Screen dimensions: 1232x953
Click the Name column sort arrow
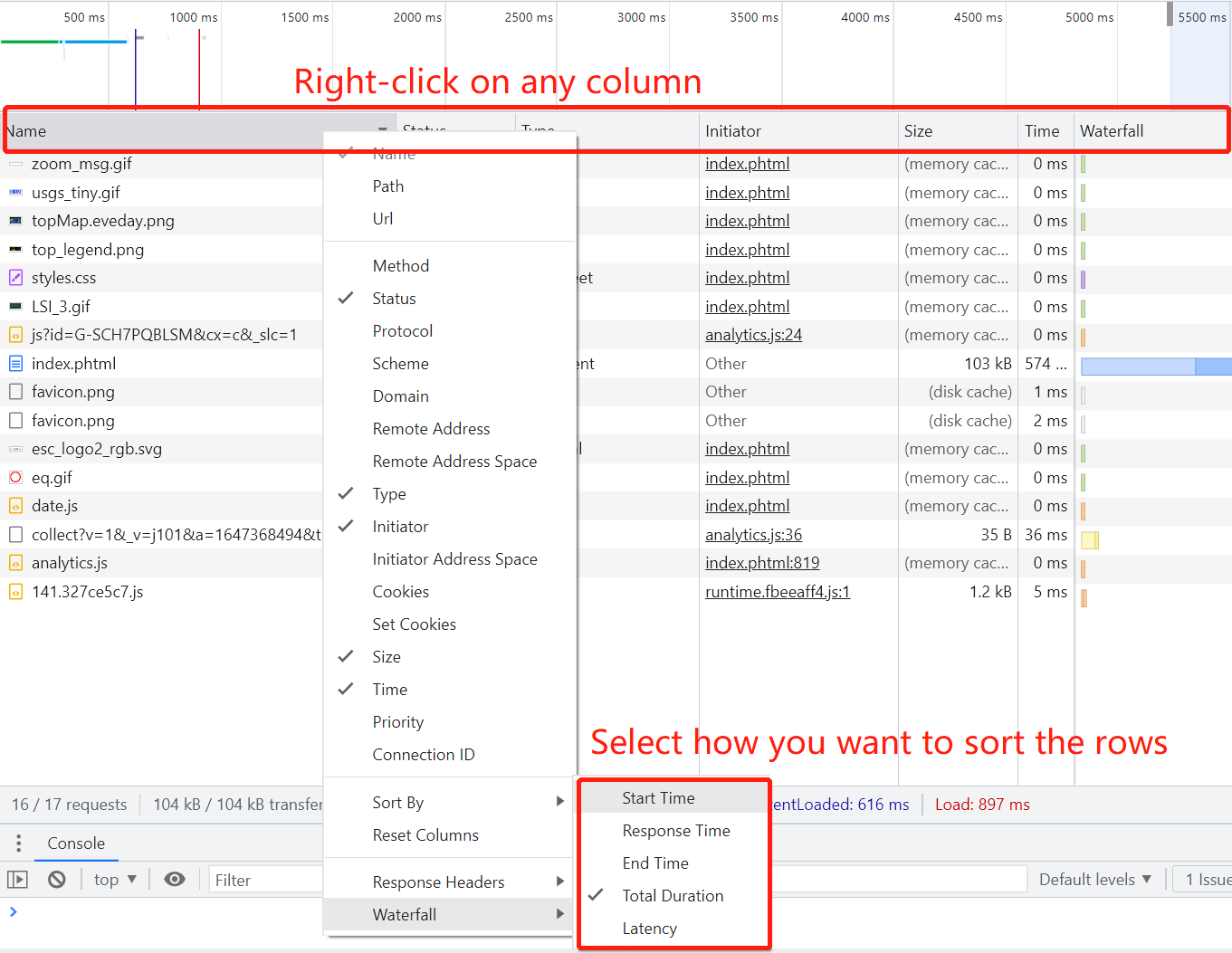383,131
